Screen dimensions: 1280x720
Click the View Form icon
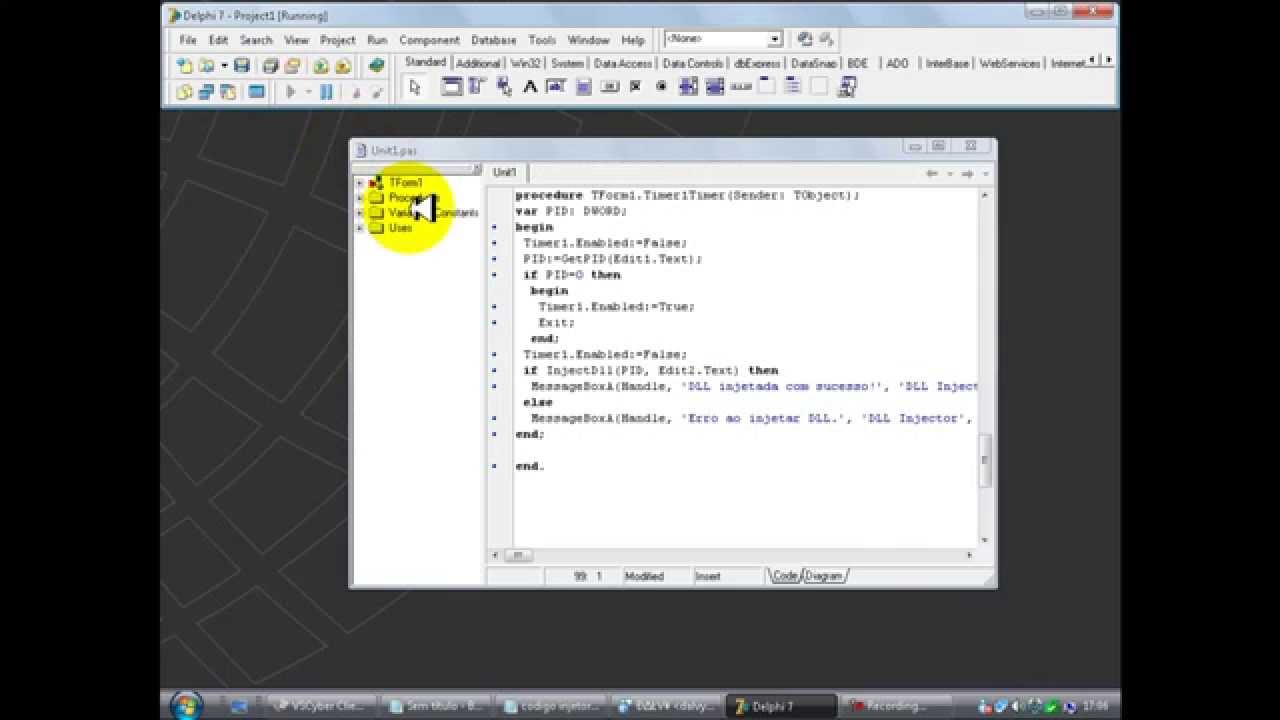[x=206, y=92]
